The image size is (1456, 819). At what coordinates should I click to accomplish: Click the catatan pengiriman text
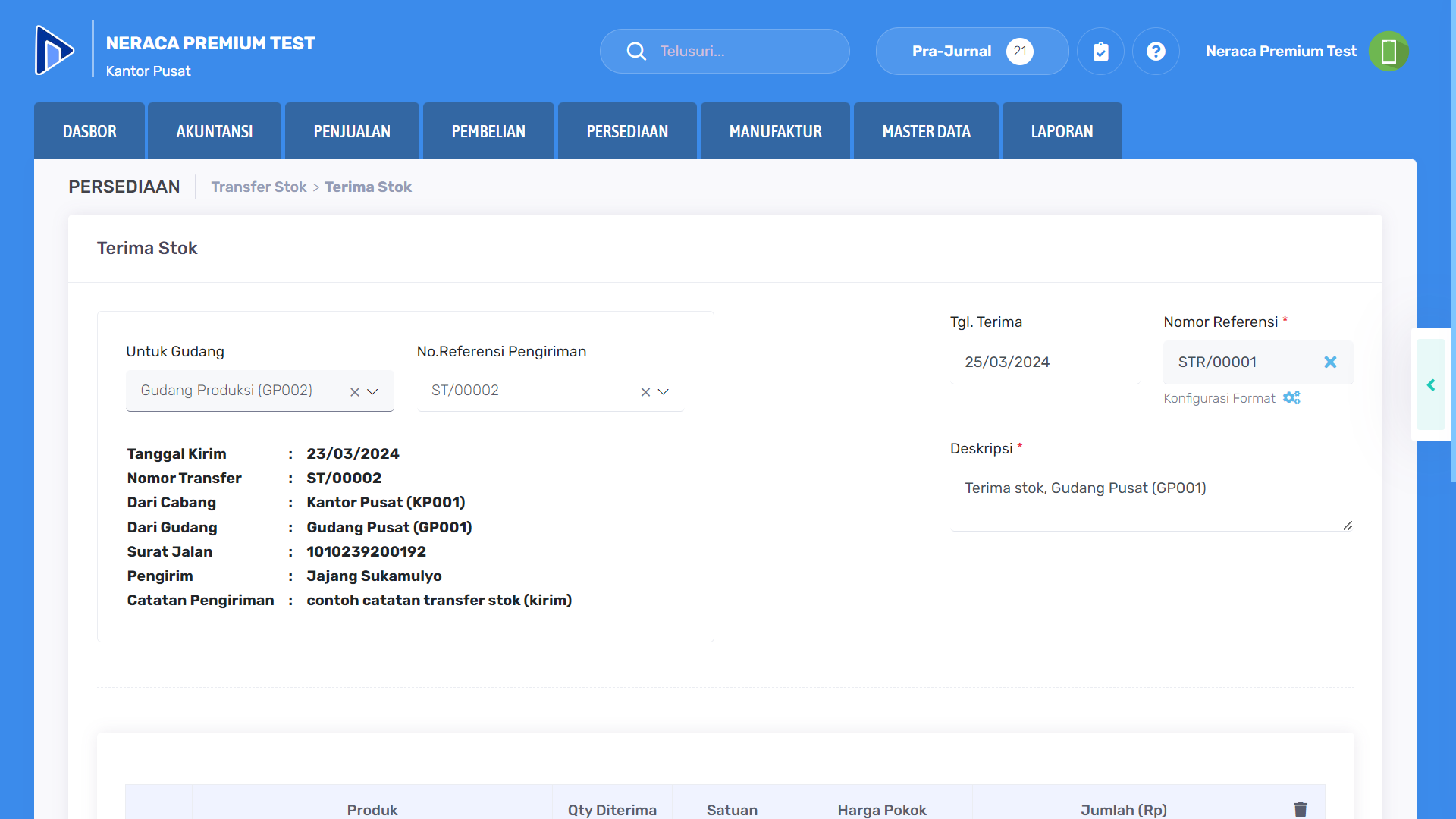(439, 600)
